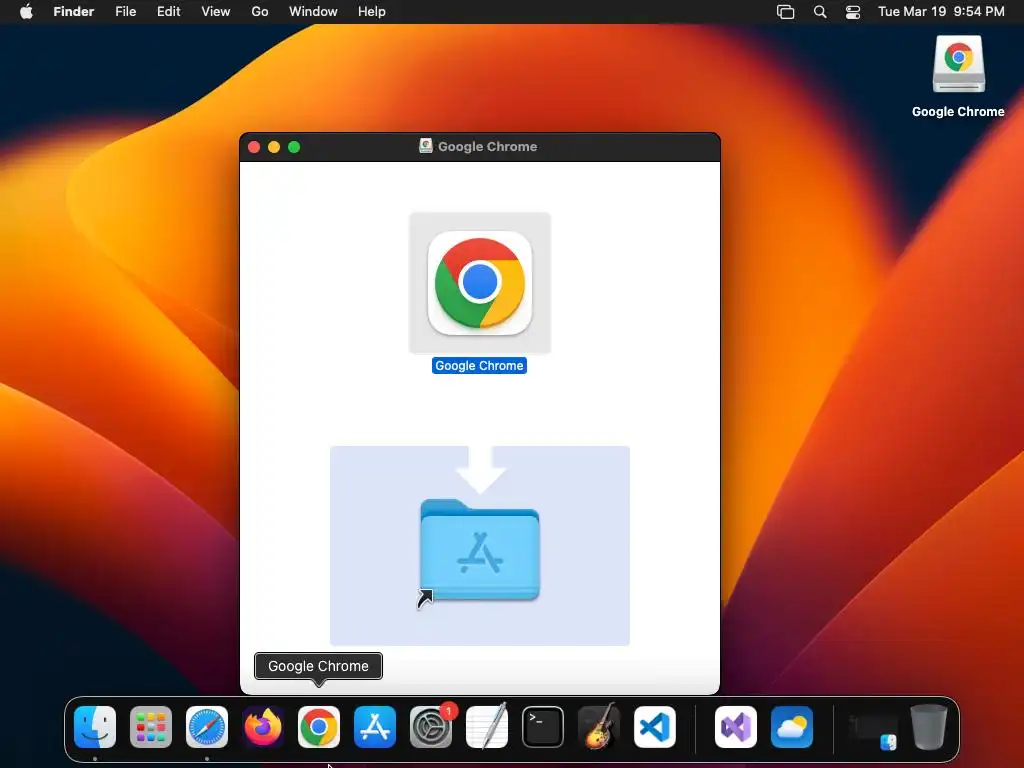Viewport: 1024px width, 768px height.
Task: Launch Safari from the Dock
Action: pyautogui.click(x=207, y=727)
